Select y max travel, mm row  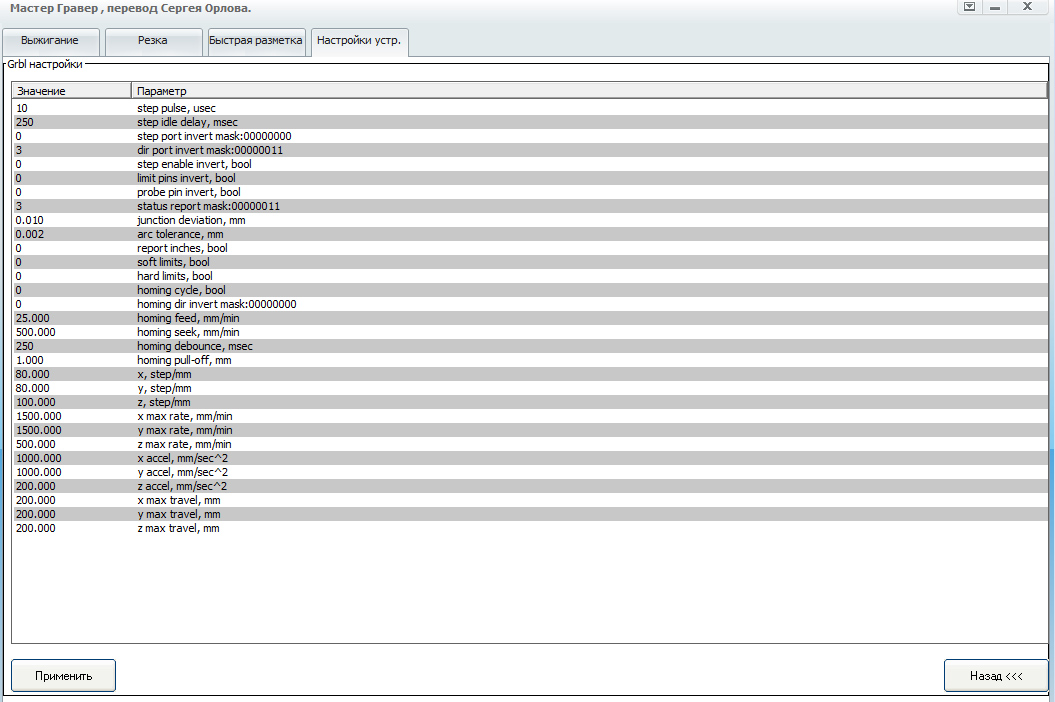(x=530, y=514)
